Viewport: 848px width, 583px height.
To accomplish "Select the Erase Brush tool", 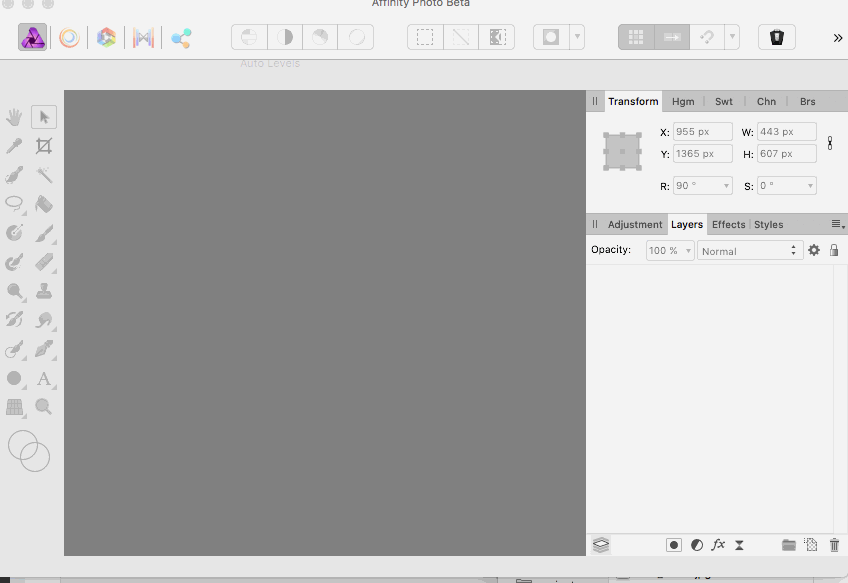I will [44, 262].
